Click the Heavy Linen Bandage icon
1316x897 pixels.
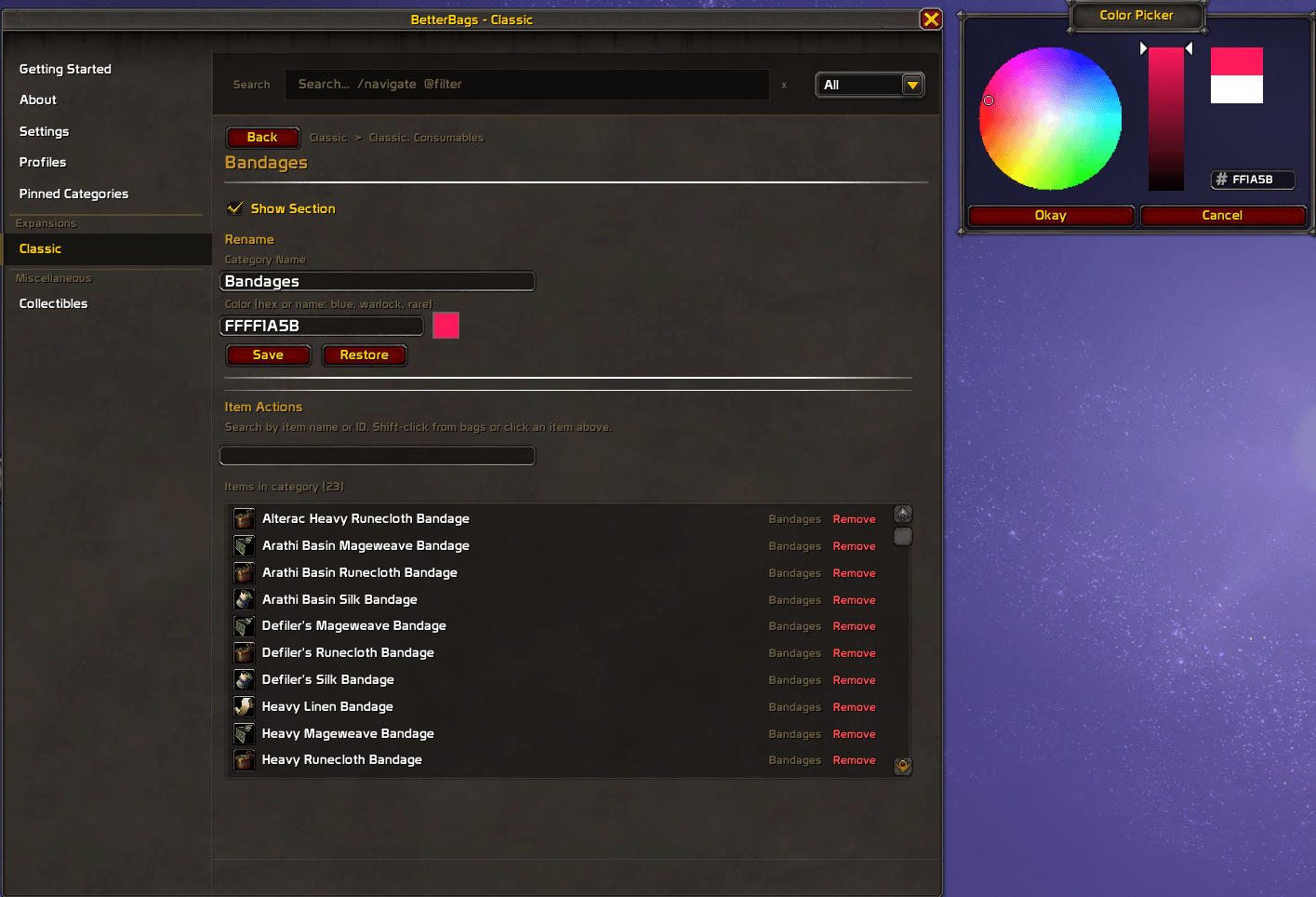(244, 707)
